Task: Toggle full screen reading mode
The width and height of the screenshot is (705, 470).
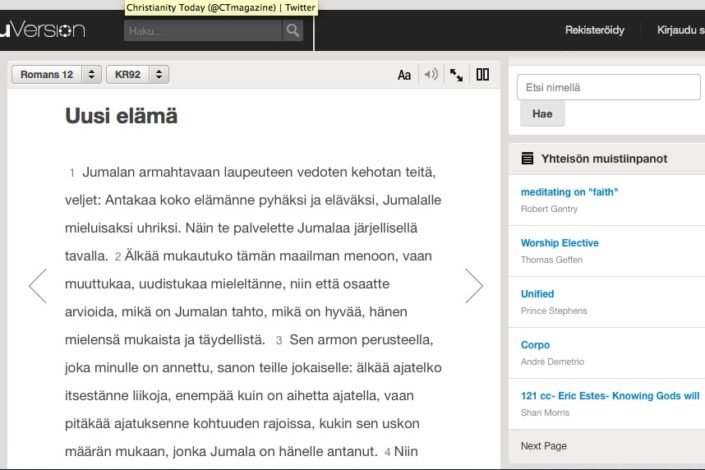Action: point(456,75)
